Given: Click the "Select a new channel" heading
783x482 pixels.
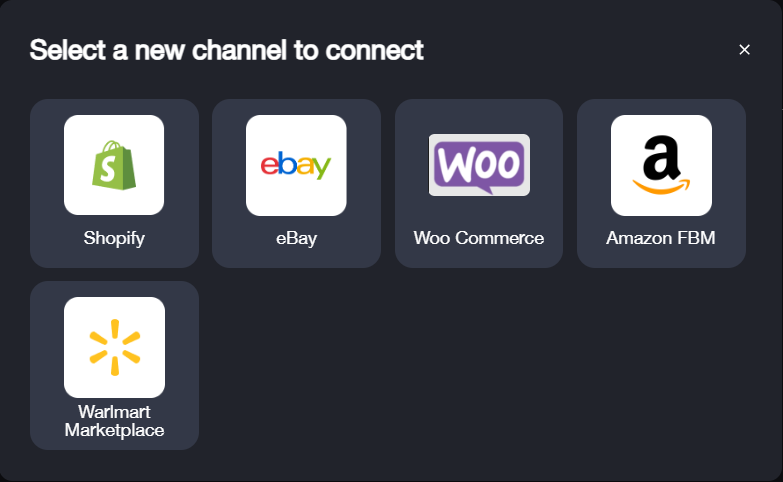Looking at the screenshot, I should 226,50.
